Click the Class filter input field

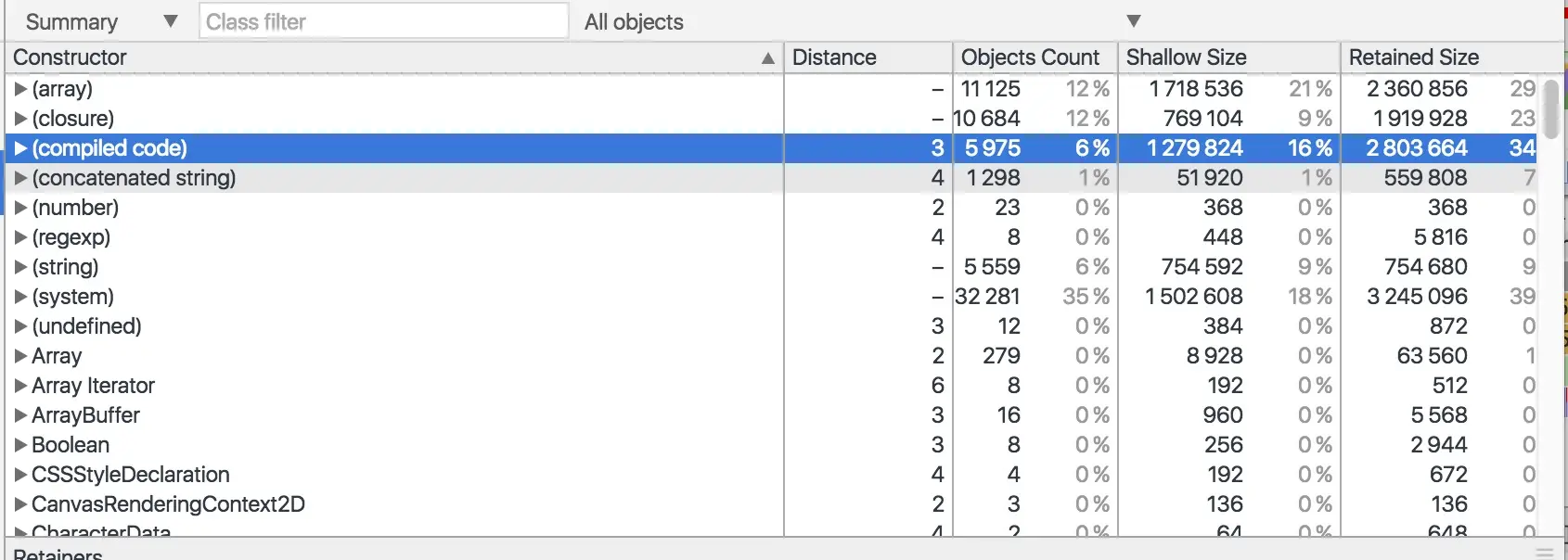tap(383, 21)
